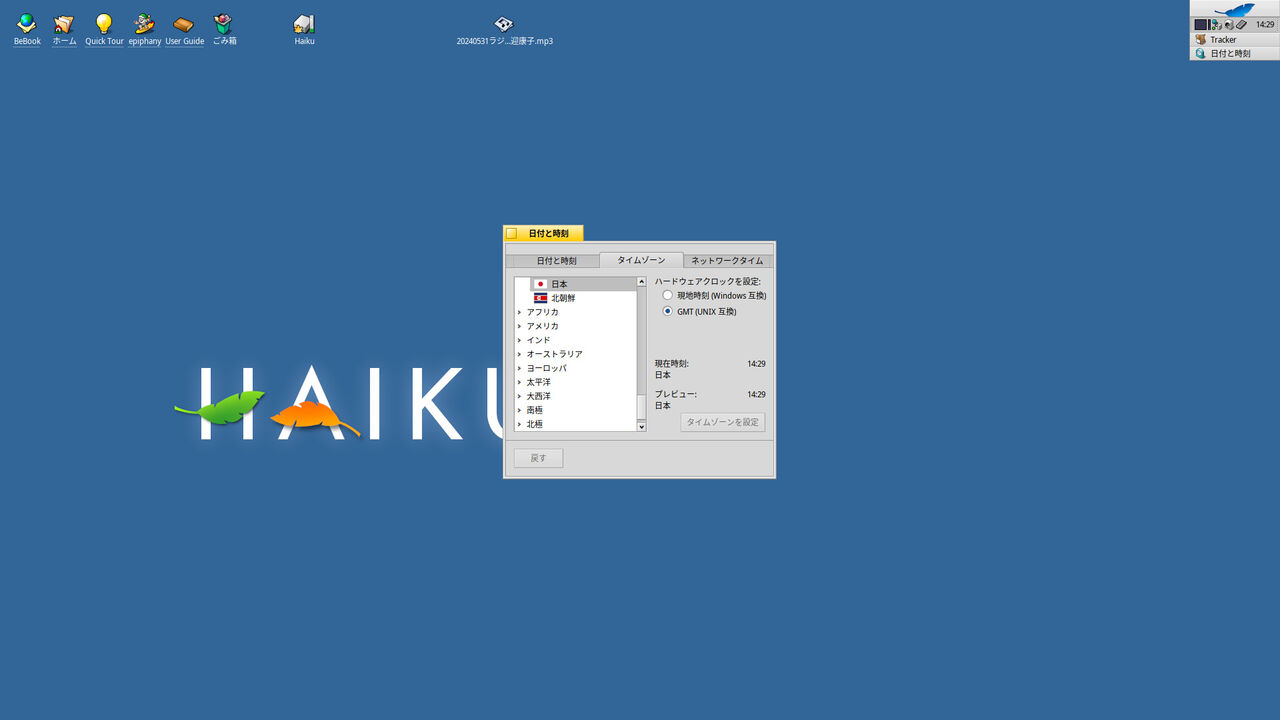
Task: Open the ネットワークタイム tab
Action: click(x=727, y=259)
